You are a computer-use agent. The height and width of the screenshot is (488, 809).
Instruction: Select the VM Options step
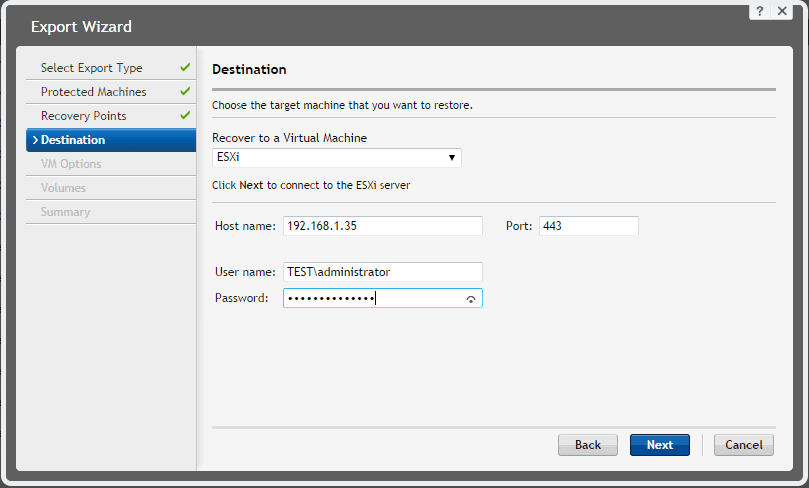111,164
